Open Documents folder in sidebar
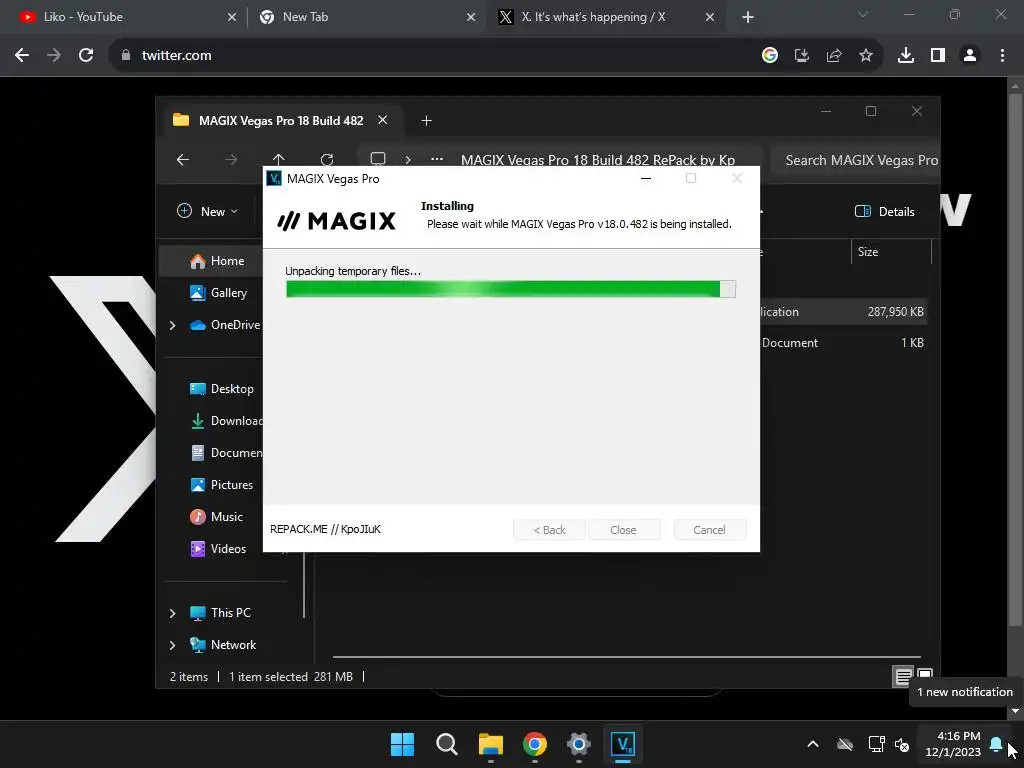 [x=225, y=453]
